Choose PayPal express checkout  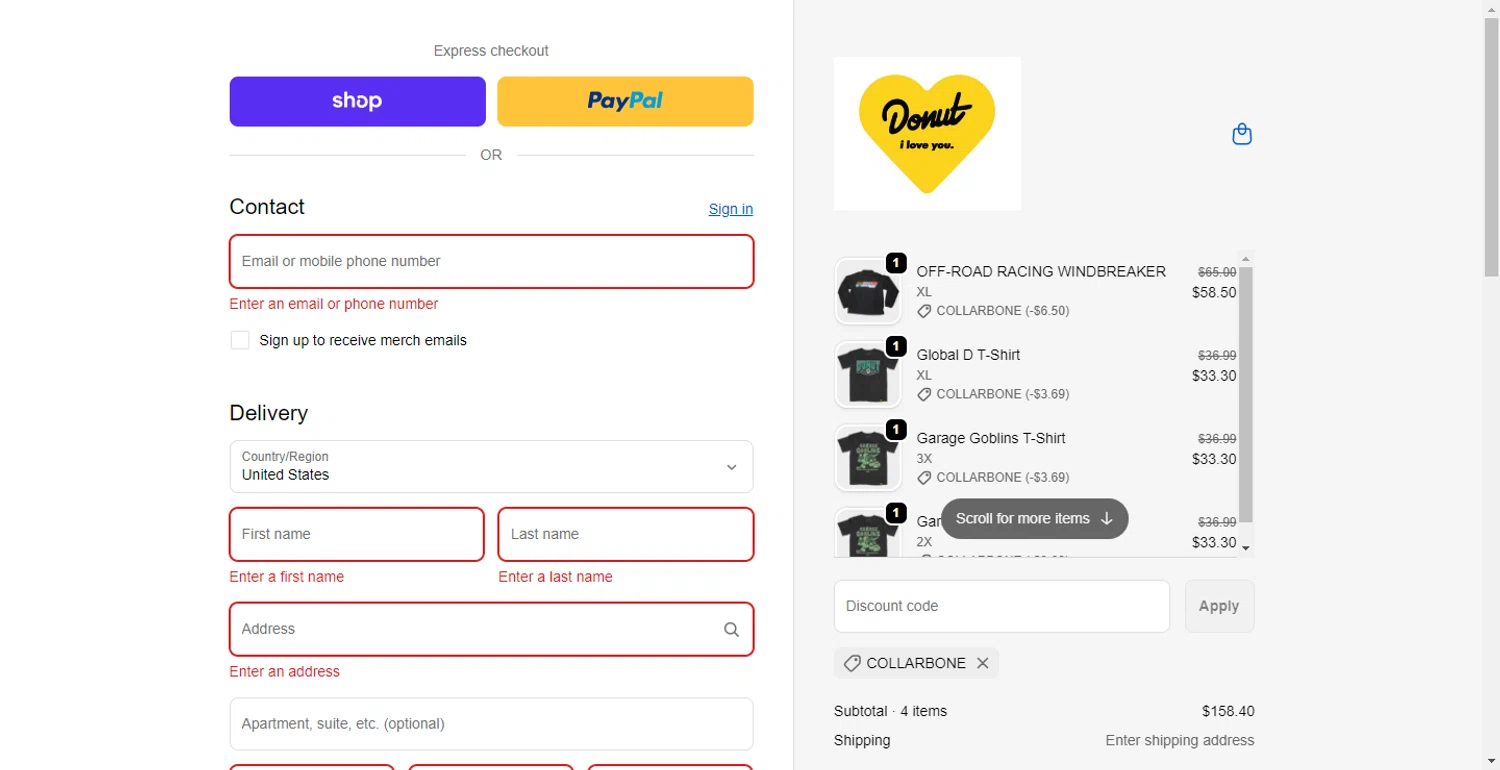[x=625, y=101]
